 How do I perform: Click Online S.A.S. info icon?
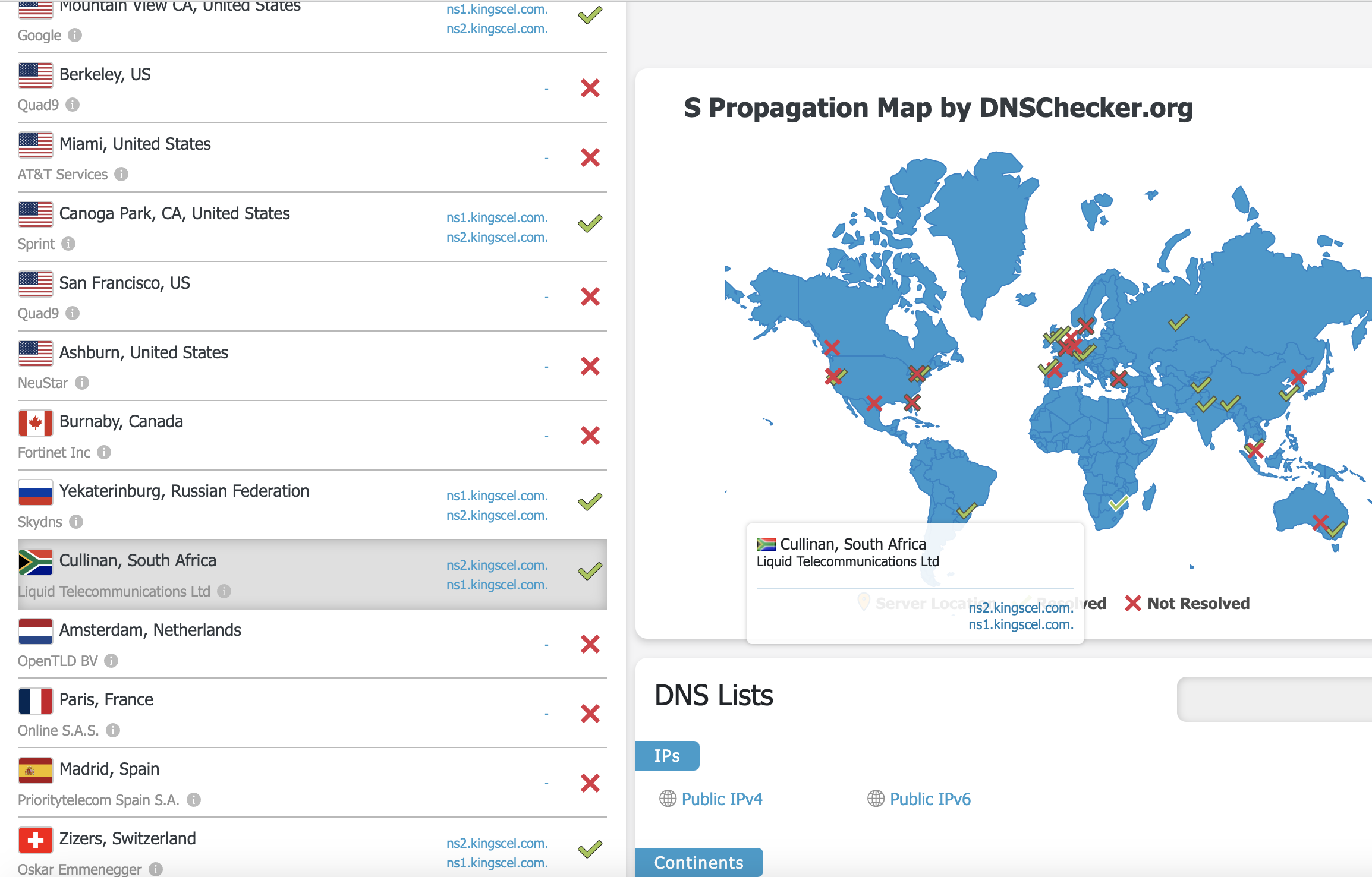pyautogui.click(x=113, y=730)
